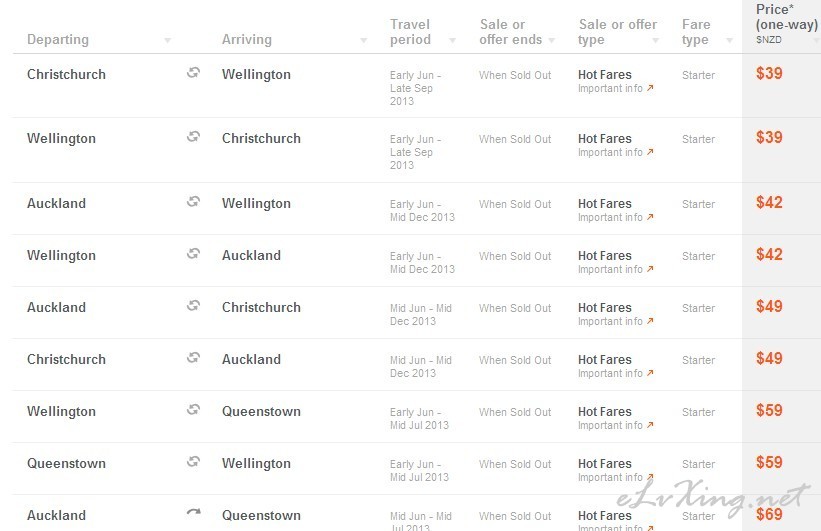Click return icon on Christchurch to Auckland row

(194, 358)
